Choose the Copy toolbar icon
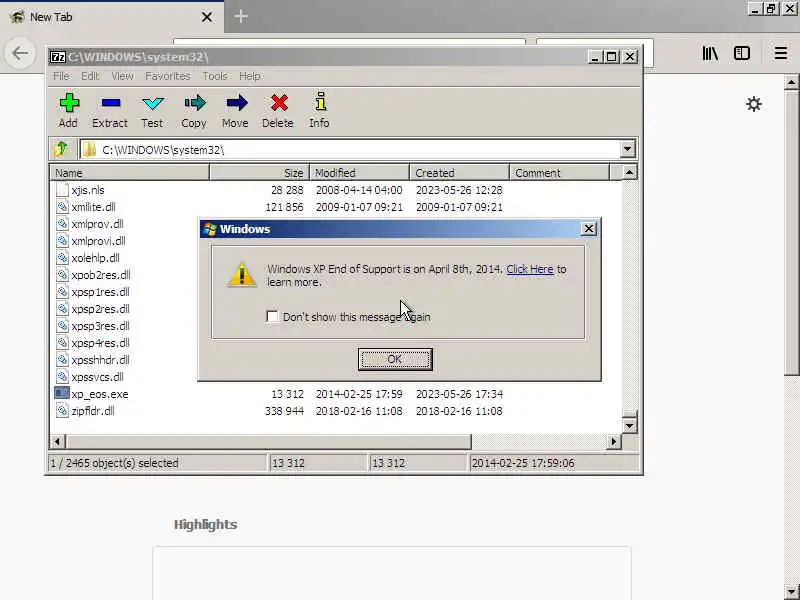800x600 pixels. [195, 103]
